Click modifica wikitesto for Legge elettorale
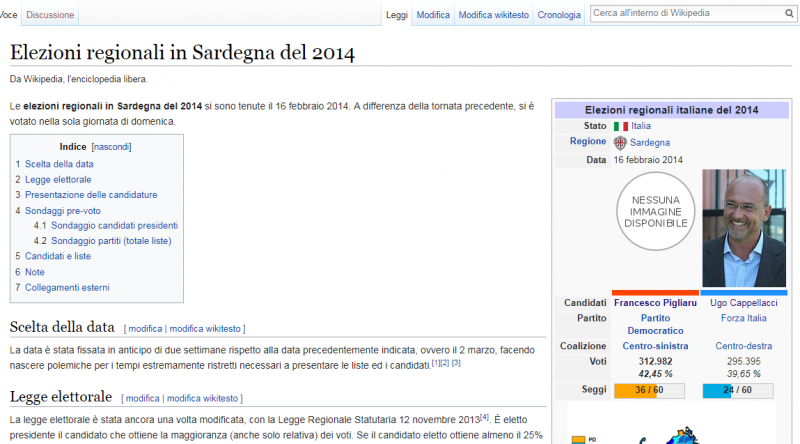The image size is (800, 444). (x=202, y=399)
